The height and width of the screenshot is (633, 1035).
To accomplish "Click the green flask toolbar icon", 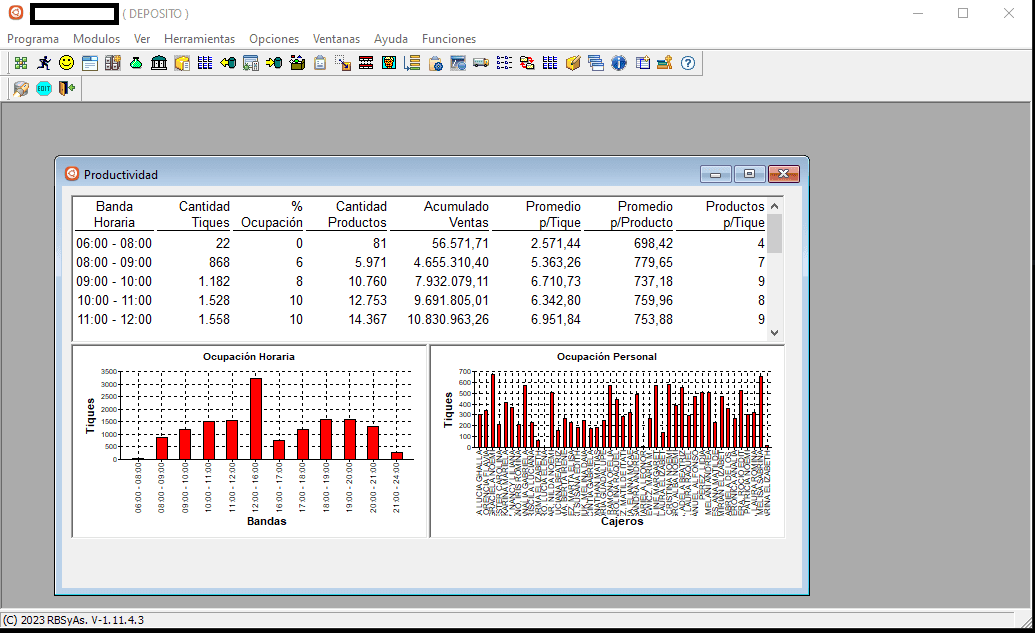I will coord(136,63).
